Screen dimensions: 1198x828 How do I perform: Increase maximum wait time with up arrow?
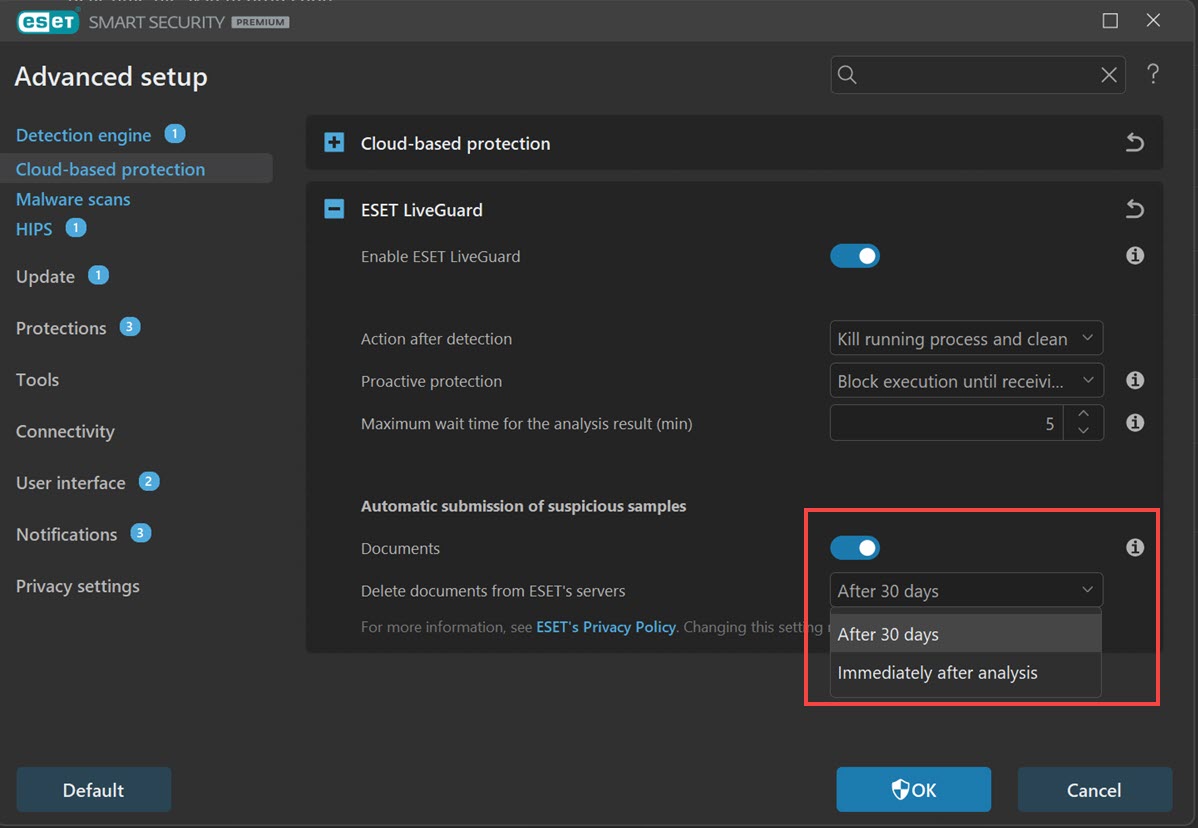(1083, 414)
